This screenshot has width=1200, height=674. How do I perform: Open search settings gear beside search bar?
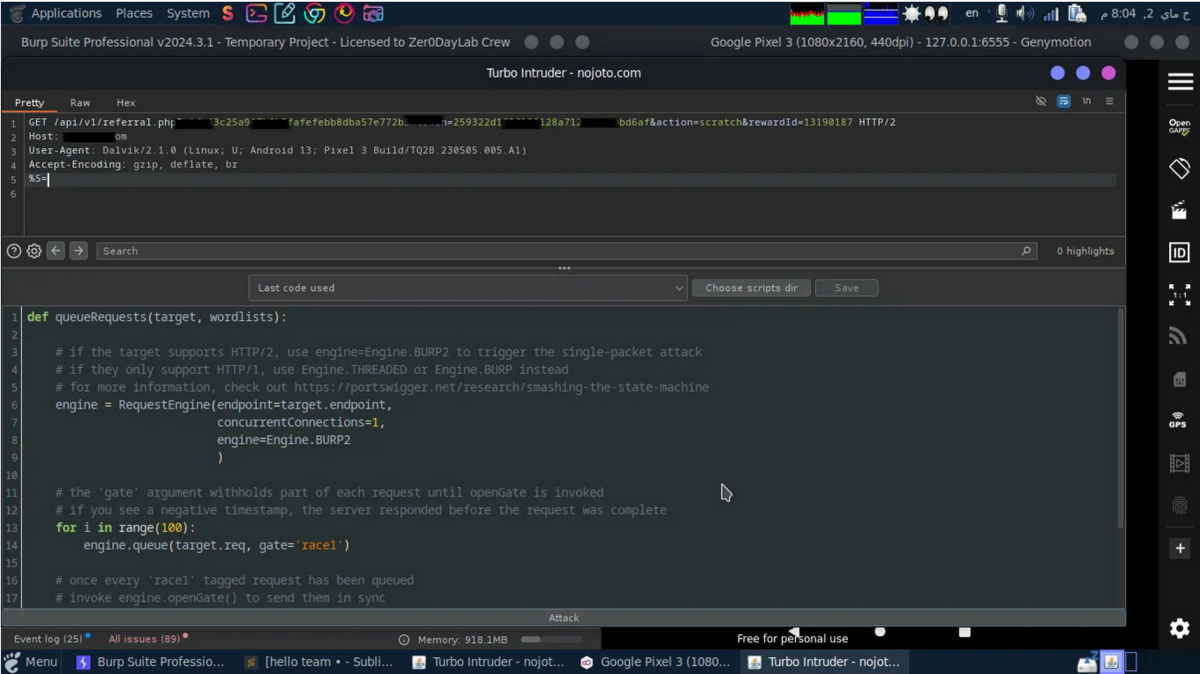tap(34, 251)
